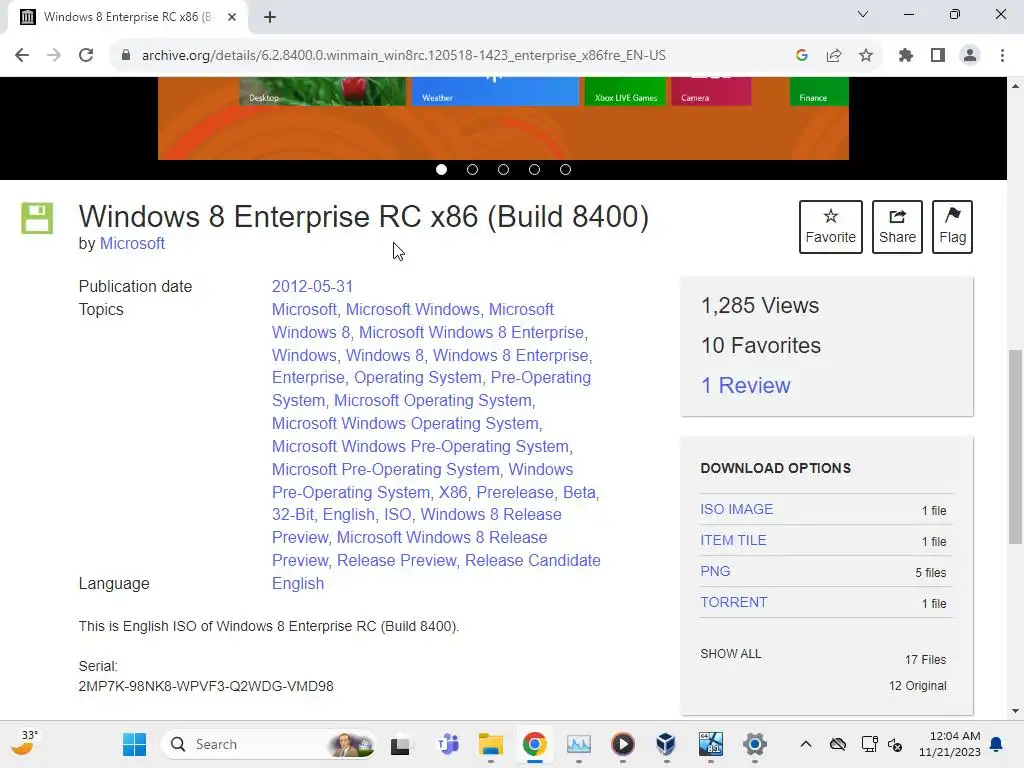1024x768 pixels.
Task: Show hidden system tray icons
Action: [x=806, y=744]
